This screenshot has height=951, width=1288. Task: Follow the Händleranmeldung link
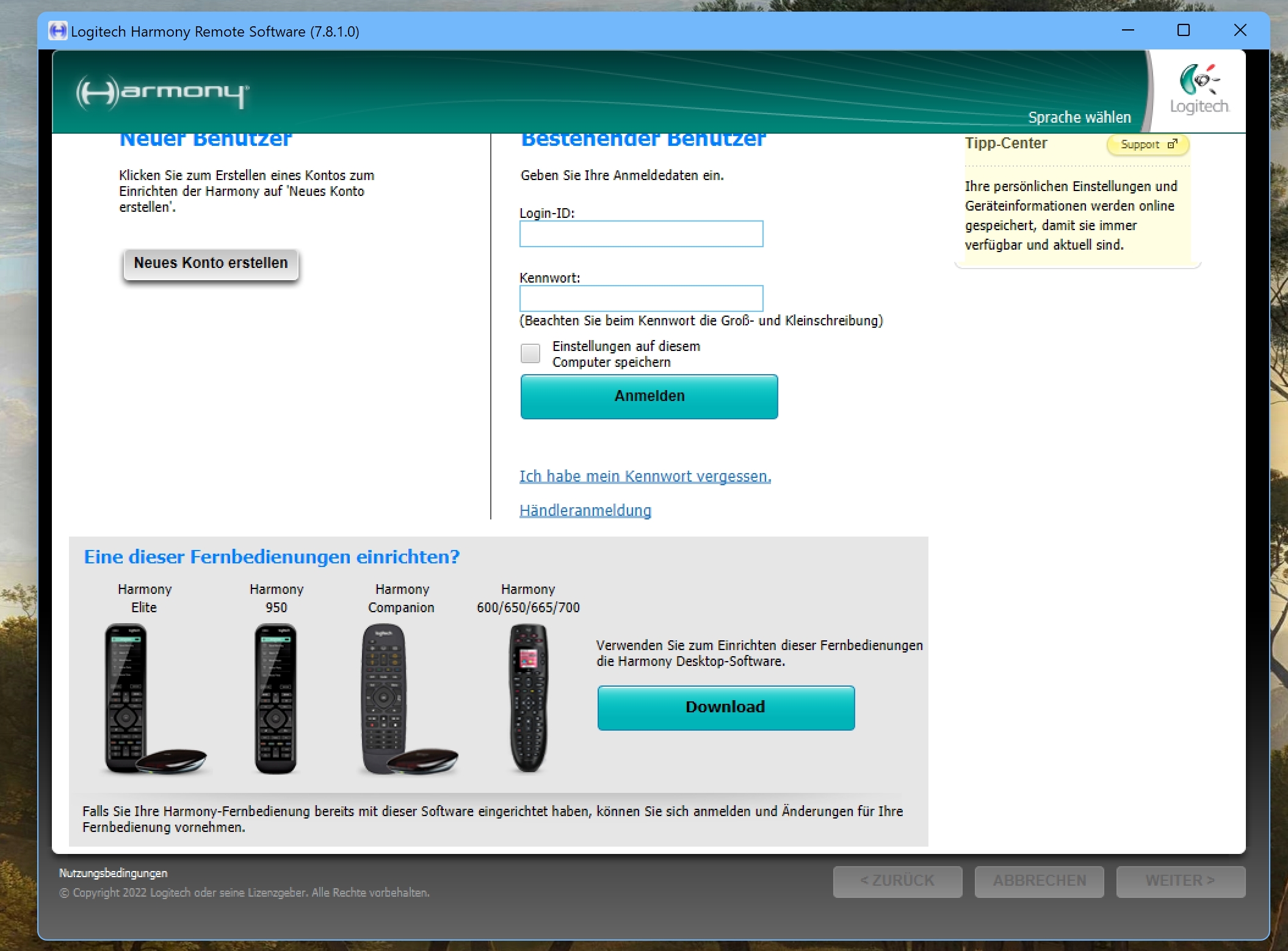point(585,510)
